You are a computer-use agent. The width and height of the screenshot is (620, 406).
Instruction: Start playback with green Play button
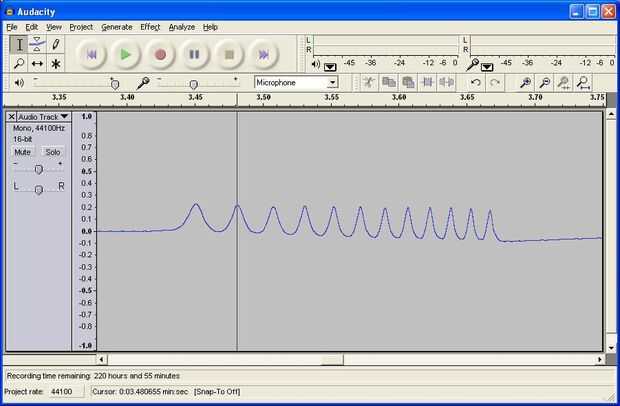[x=125, y=55]
